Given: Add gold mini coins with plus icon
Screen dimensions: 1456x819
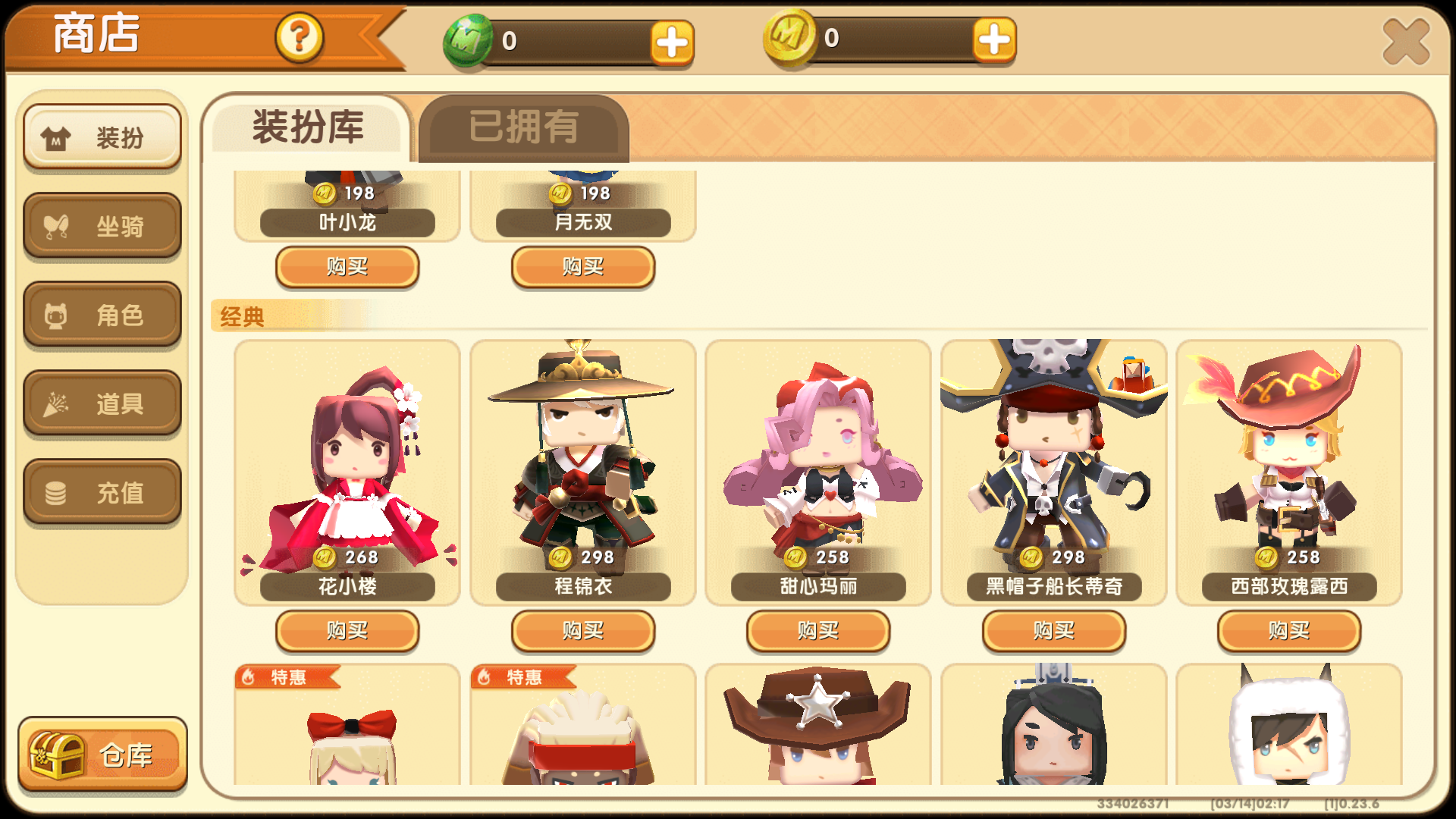Looking at the screenshot, I should coord(994,39).
